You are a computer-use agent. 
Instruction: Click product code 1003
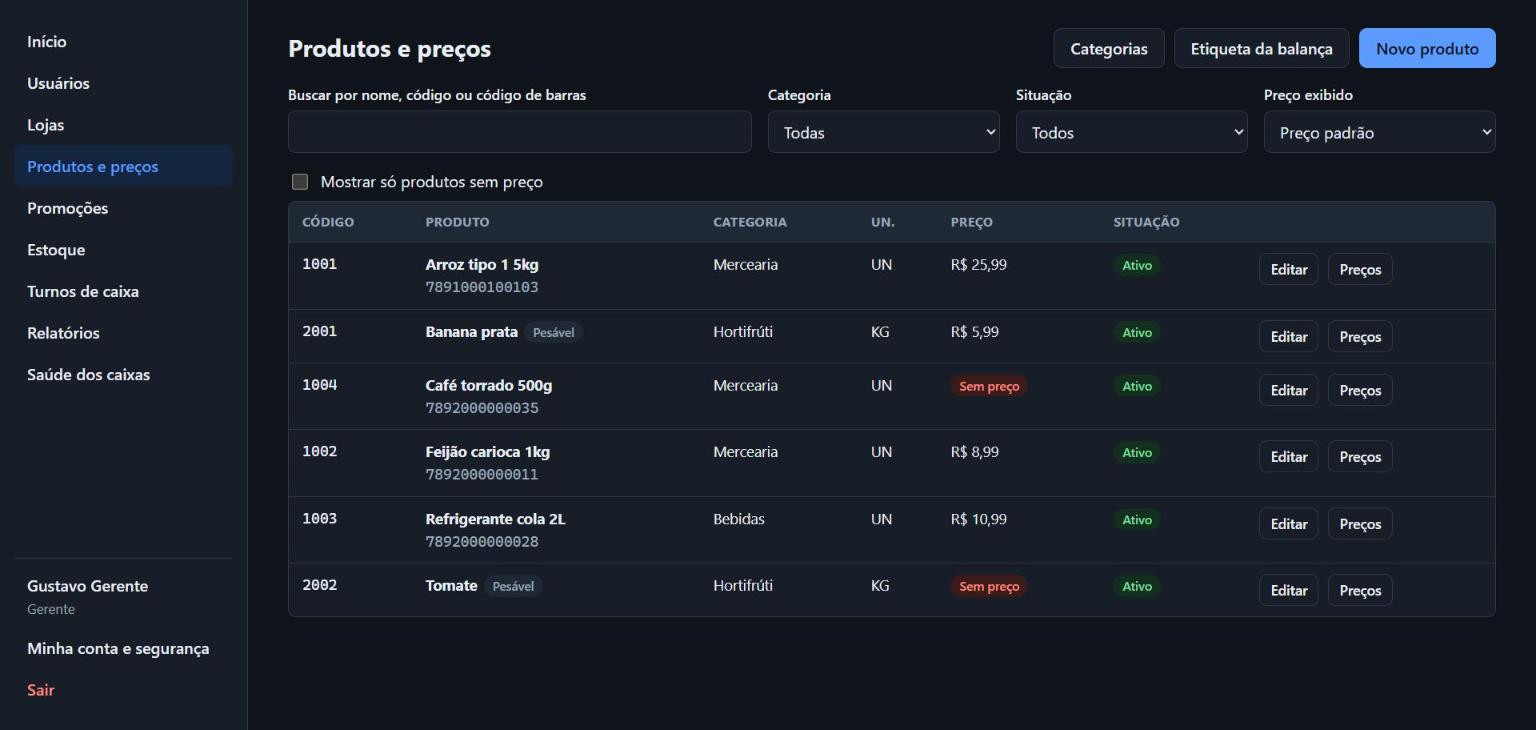click(320, 518)
